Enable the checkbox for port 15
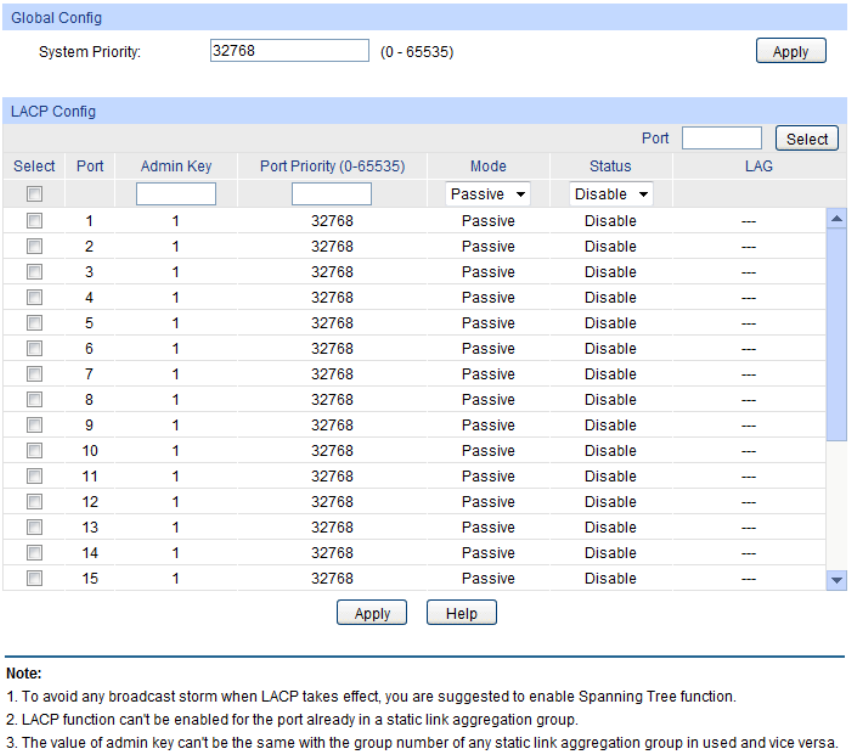851x754 pixels. 34,578
